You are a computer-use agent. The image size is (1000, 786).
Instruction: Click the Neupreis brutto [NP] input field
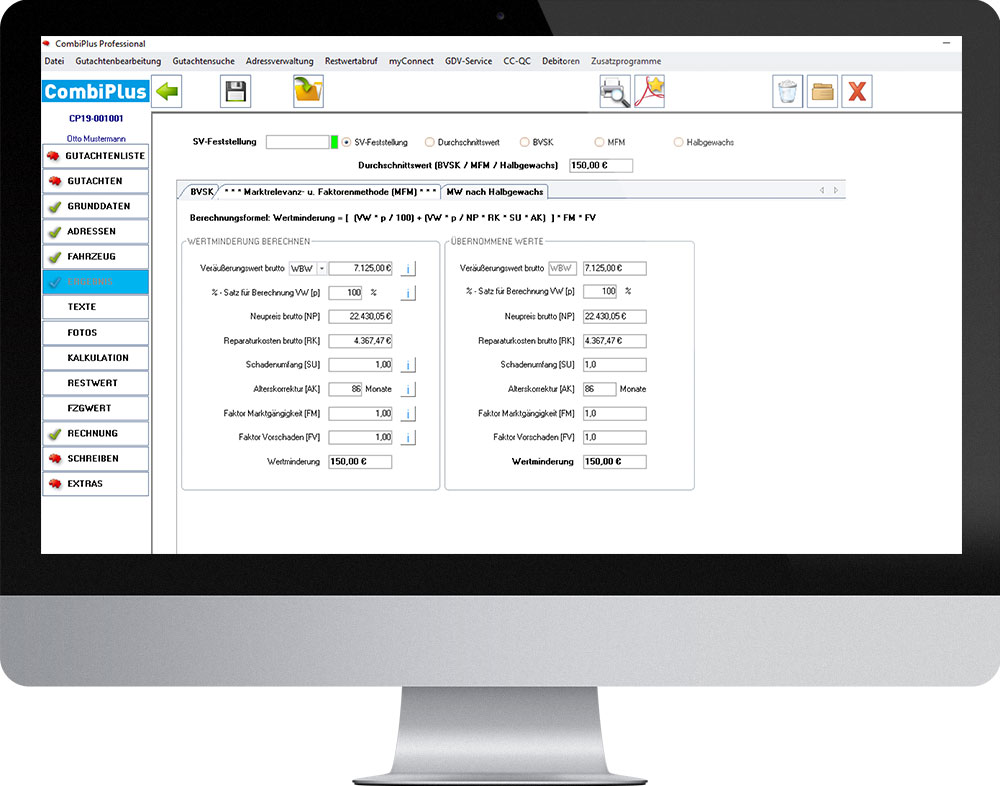(x=360, y=317)
